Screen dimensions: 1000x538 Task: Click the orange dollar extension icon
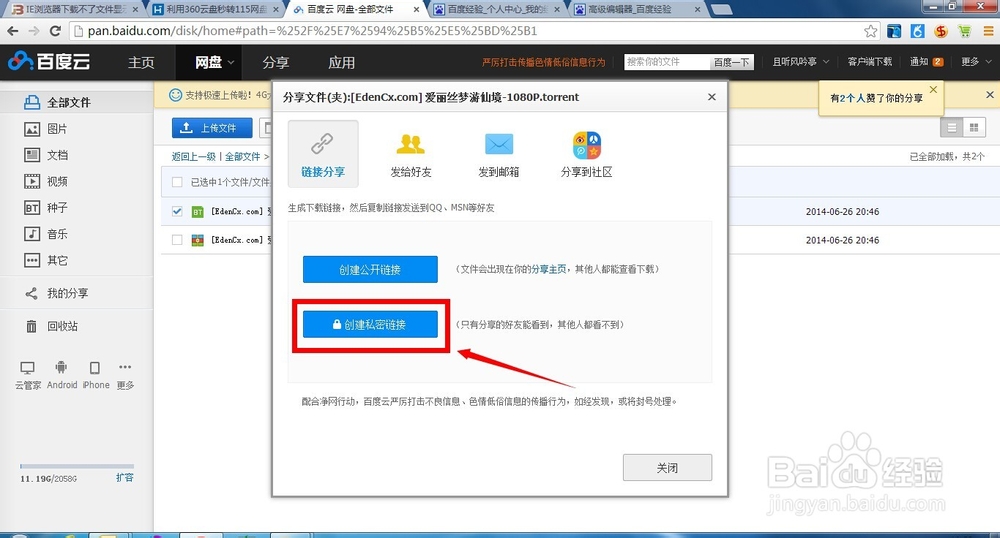[941, 31]
